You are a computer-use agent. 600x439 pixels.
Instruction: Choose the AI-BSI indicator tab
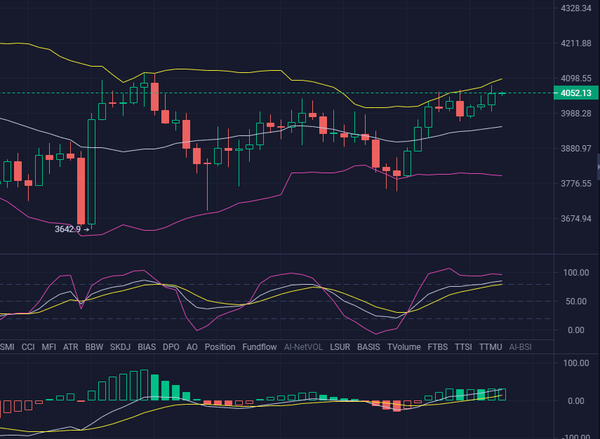(x=520, y=347)
